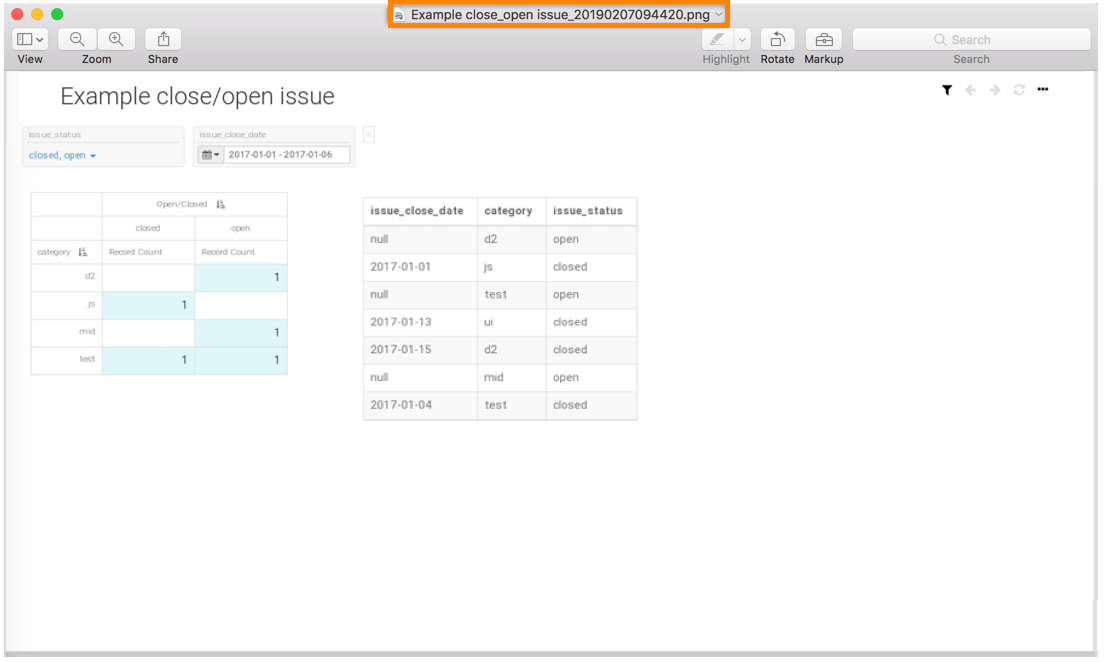
Task: Expand the Highlight color dropdown arrow
Action: click(x=742, y=39)
